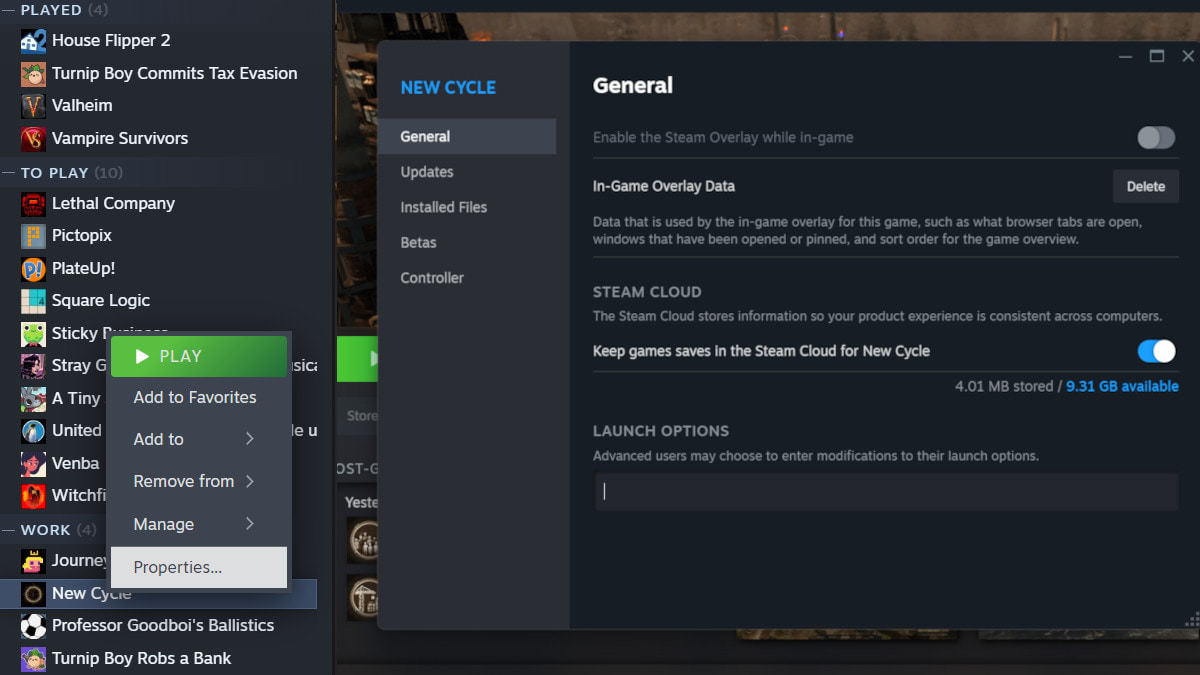Click the Lethal Company game icon
1200x675 pixels.
[34, 204]
